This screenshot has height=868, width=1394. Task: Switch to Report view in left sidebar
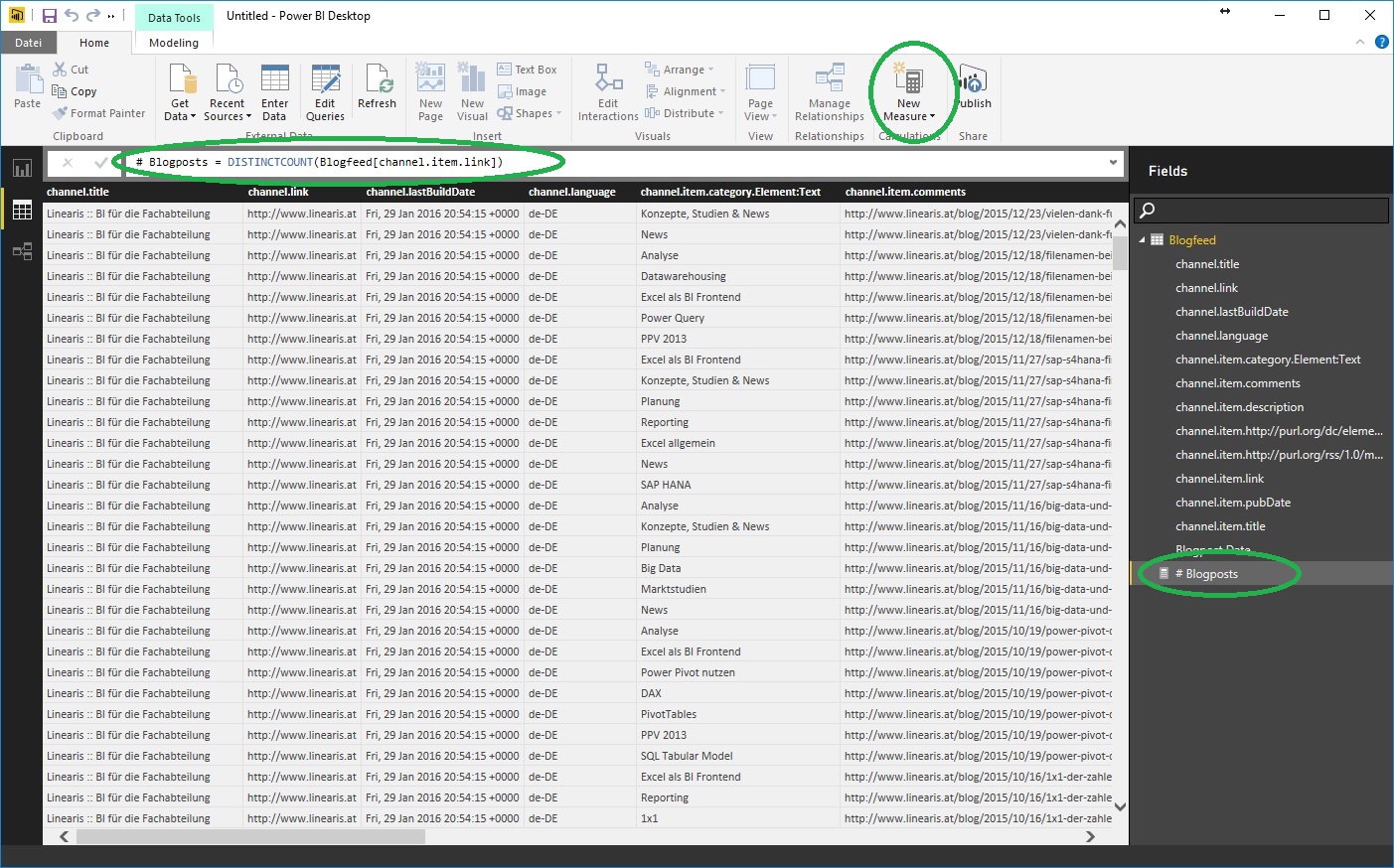22,168
